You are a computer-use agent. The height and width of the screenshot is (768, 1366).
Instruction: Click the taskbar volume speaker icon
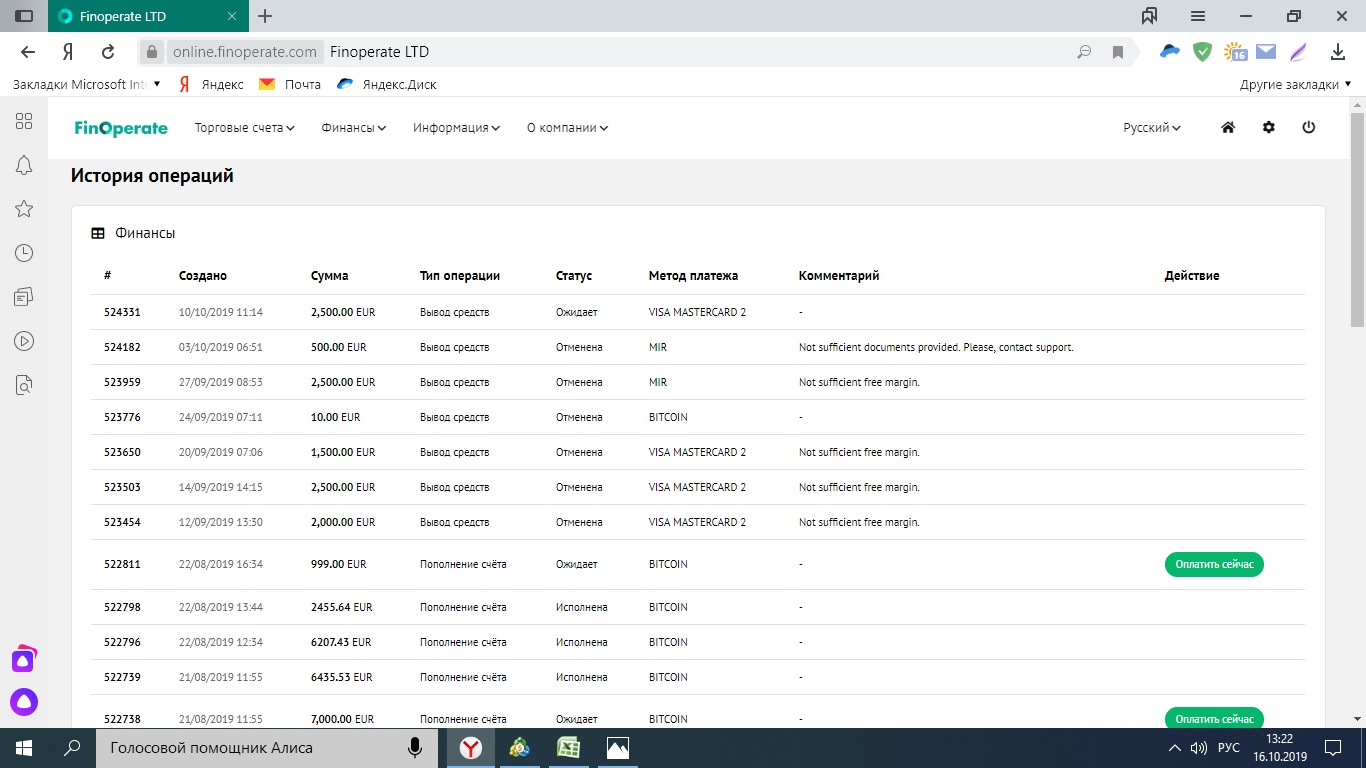click(1199, 747)
